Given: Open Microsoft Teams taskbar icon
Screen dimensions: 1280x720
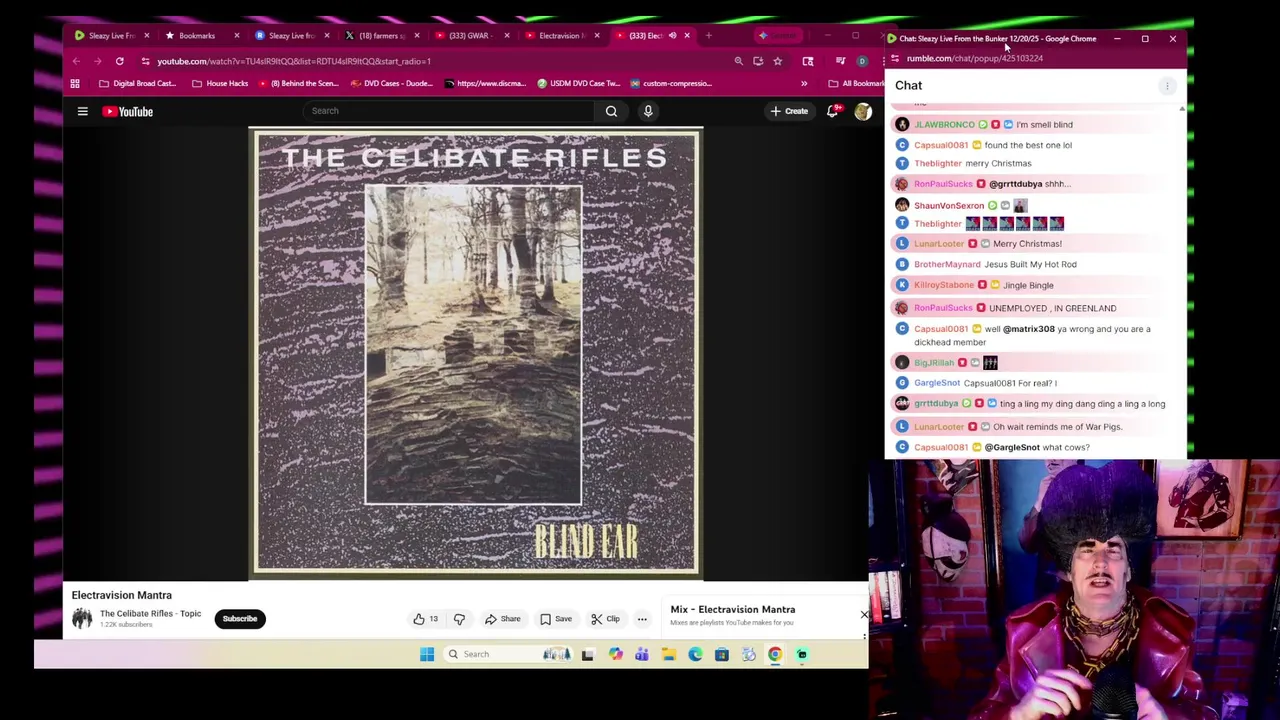Looking at the screenshot, I should (x=642, y=654).
